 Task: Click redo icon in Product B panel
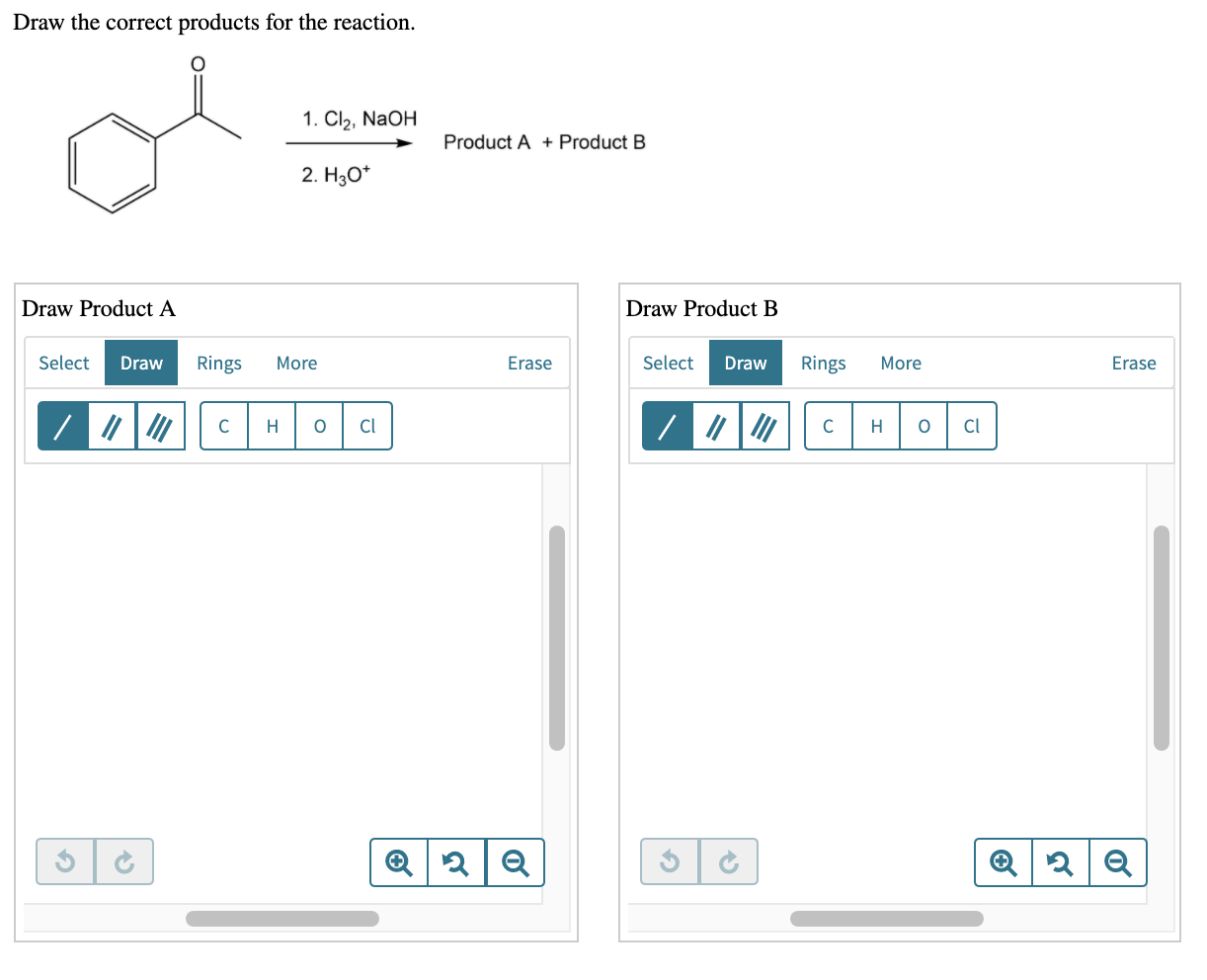pyautogui.click(x=729, y=862)
